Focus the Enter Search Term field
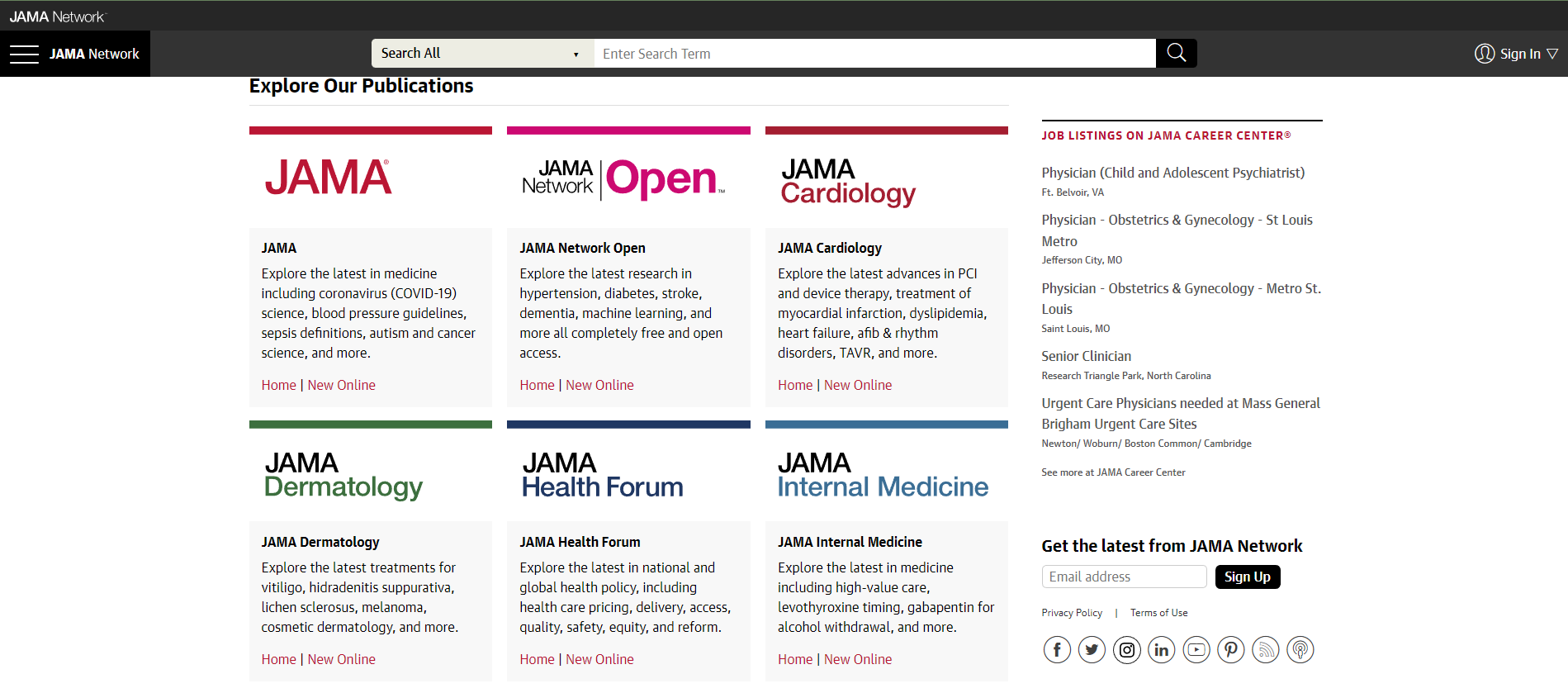 (874, 54)
